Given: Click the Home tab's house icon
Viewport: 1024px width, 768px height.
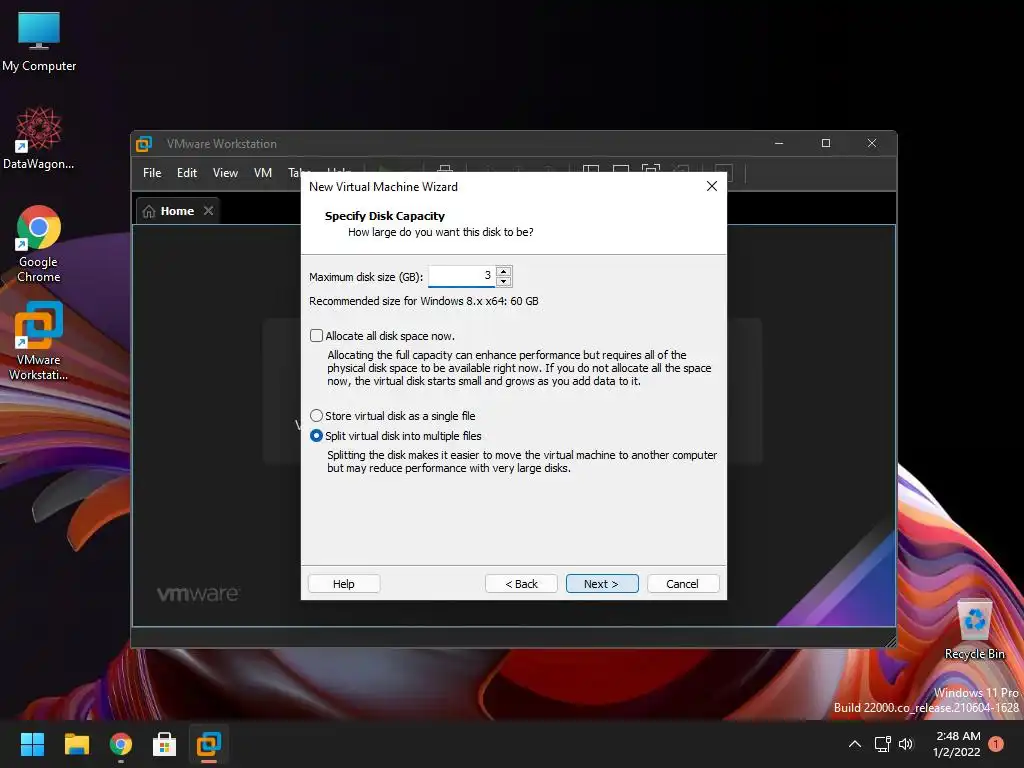Looking at the screenshot, I should (149, 211).
